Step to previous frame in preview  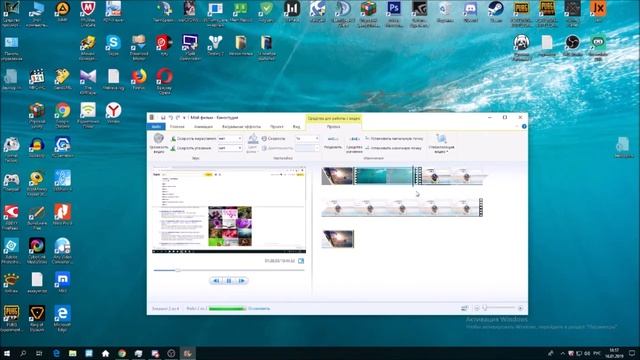216,281
